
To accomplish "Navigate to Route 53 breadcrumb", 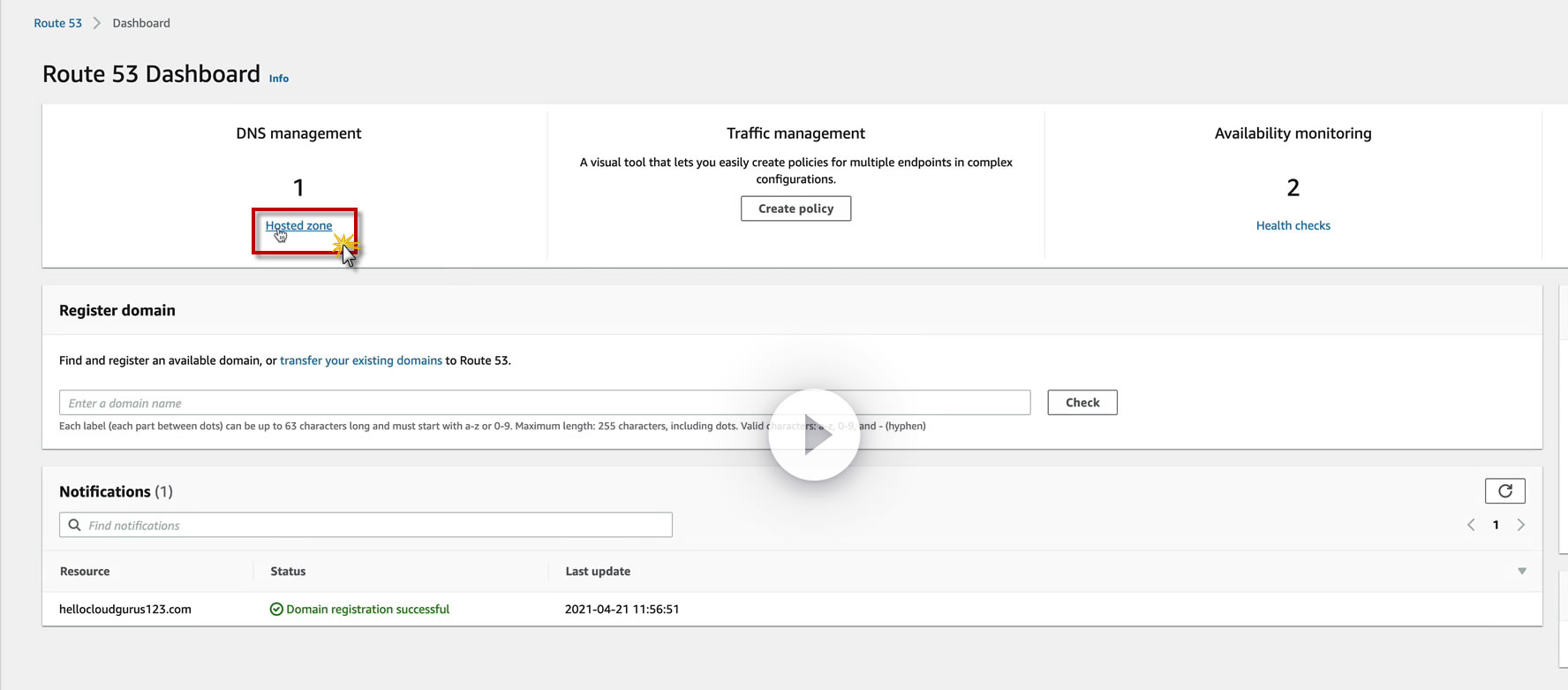I will [x=57, y=23].
